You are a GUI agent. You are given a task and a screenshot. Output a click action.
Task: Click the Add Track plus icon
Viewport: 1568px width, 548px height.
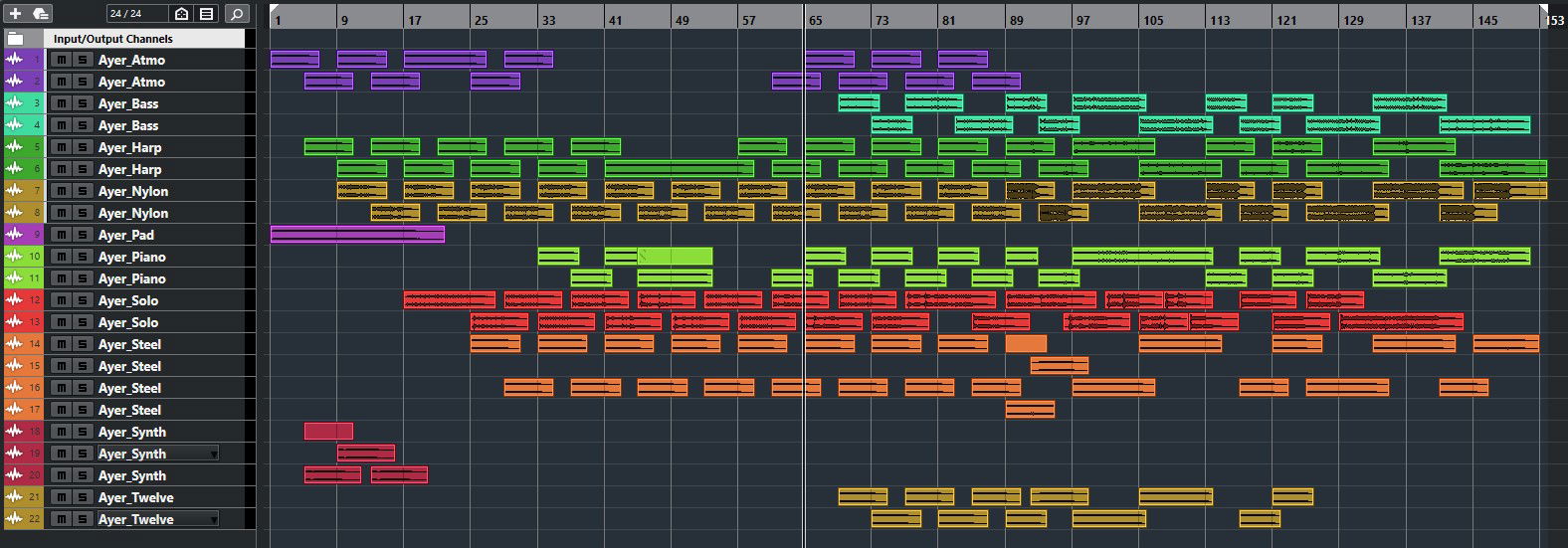tap(15, 14)
